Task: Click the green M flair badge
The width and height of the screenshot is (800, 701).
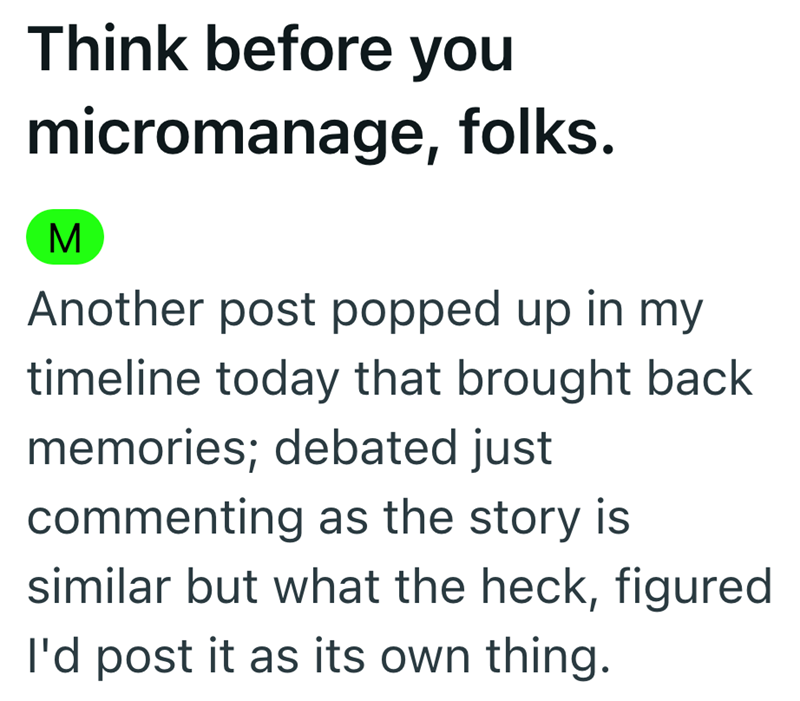Action: click(67, 241)
